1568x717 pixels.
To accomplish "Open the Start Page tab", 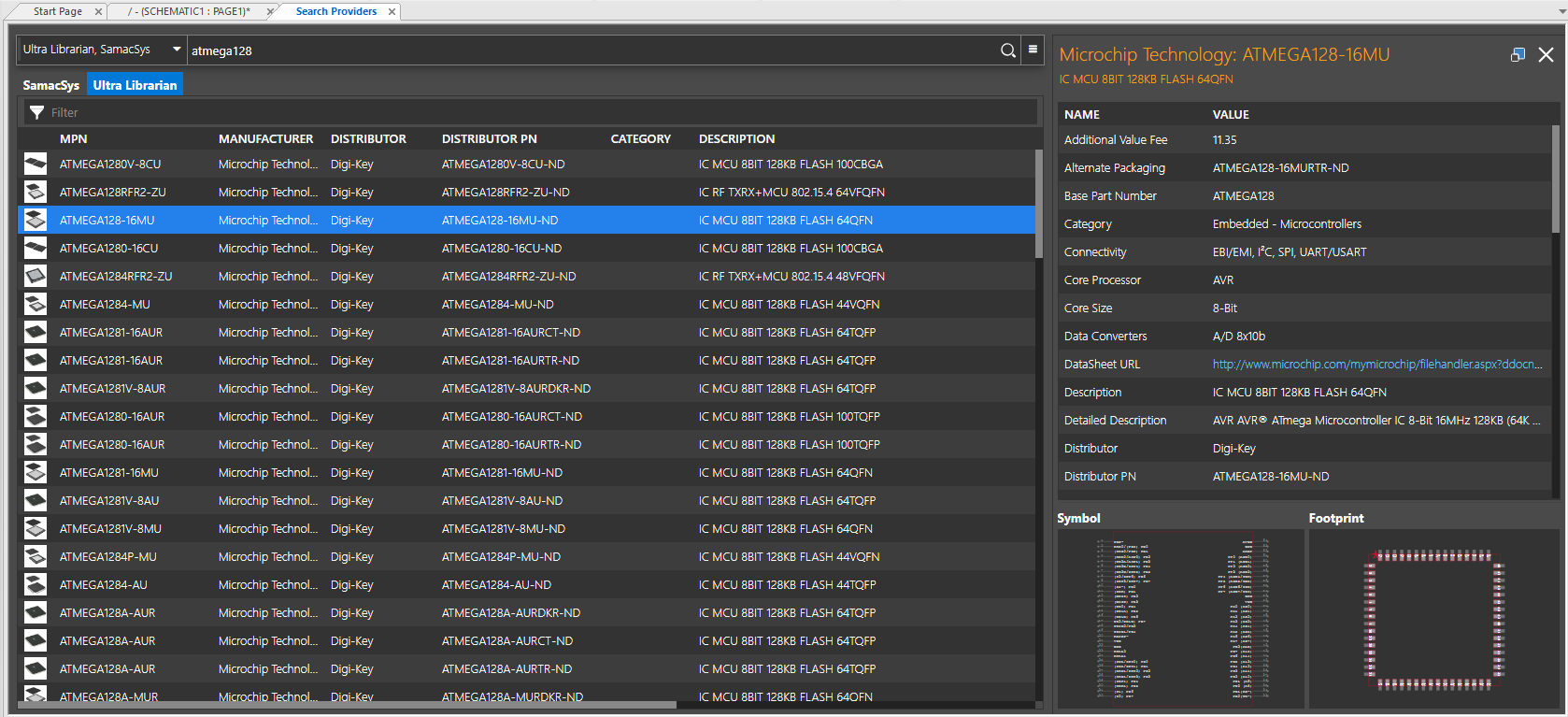I will [x=58, y=11].
